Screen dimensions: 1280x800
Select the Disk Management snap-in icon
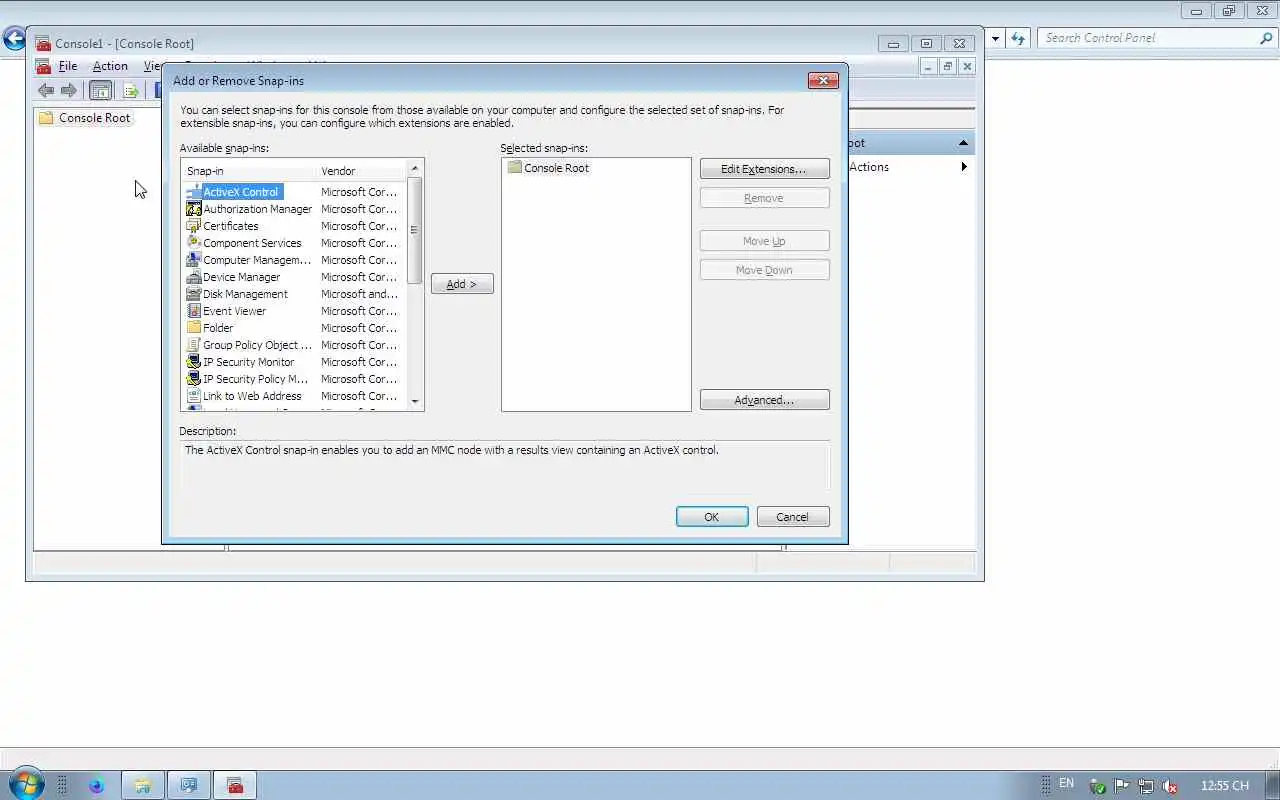pos(194,294)
